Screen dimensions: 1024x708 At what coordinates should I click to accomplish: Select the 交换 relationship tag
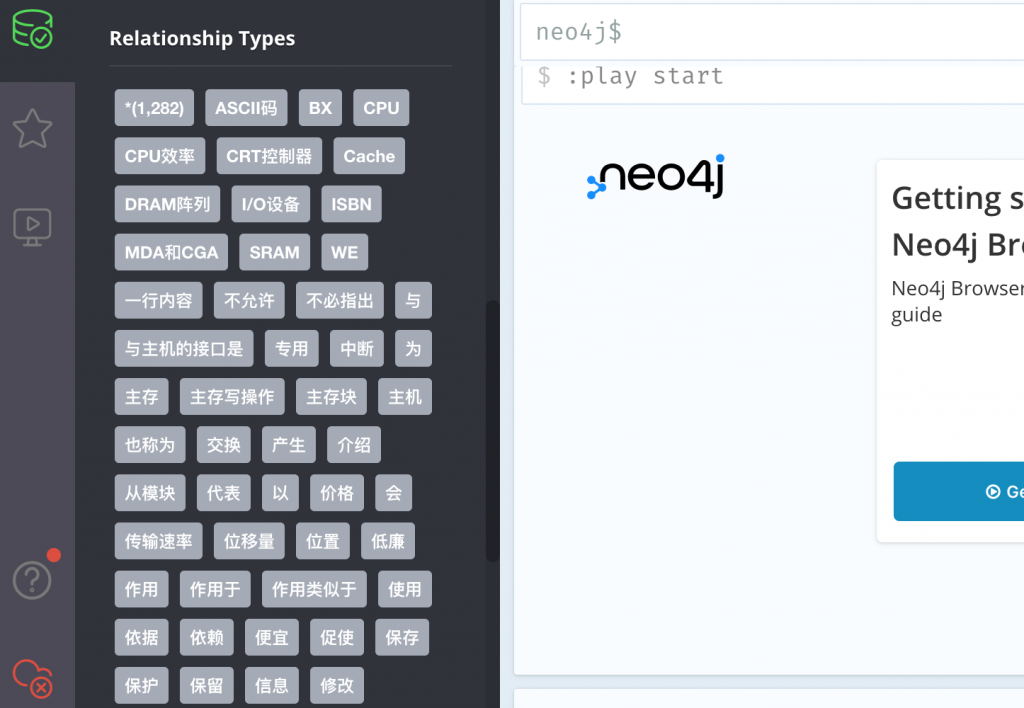pyautogui.click(x=223, y=445)
